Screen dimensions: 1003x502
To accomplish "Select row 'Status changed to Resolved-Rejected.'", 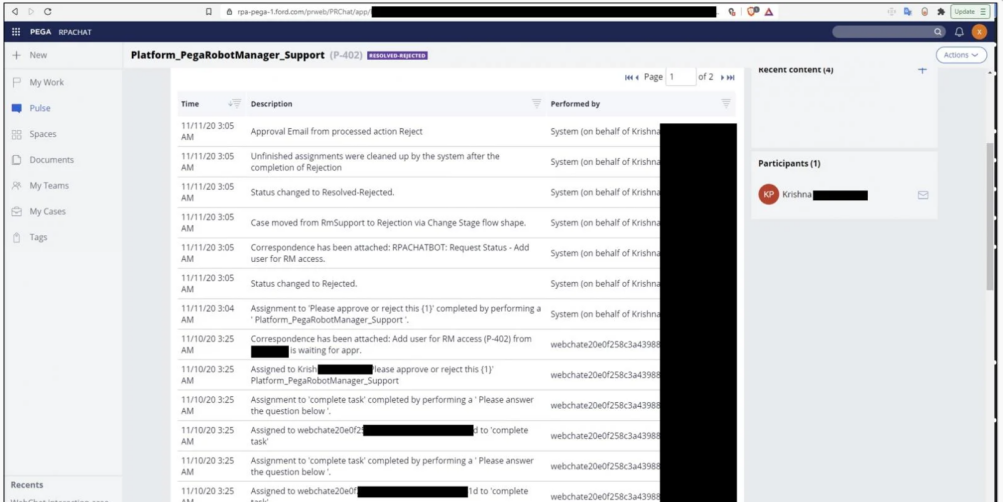I will coord(457,192).
